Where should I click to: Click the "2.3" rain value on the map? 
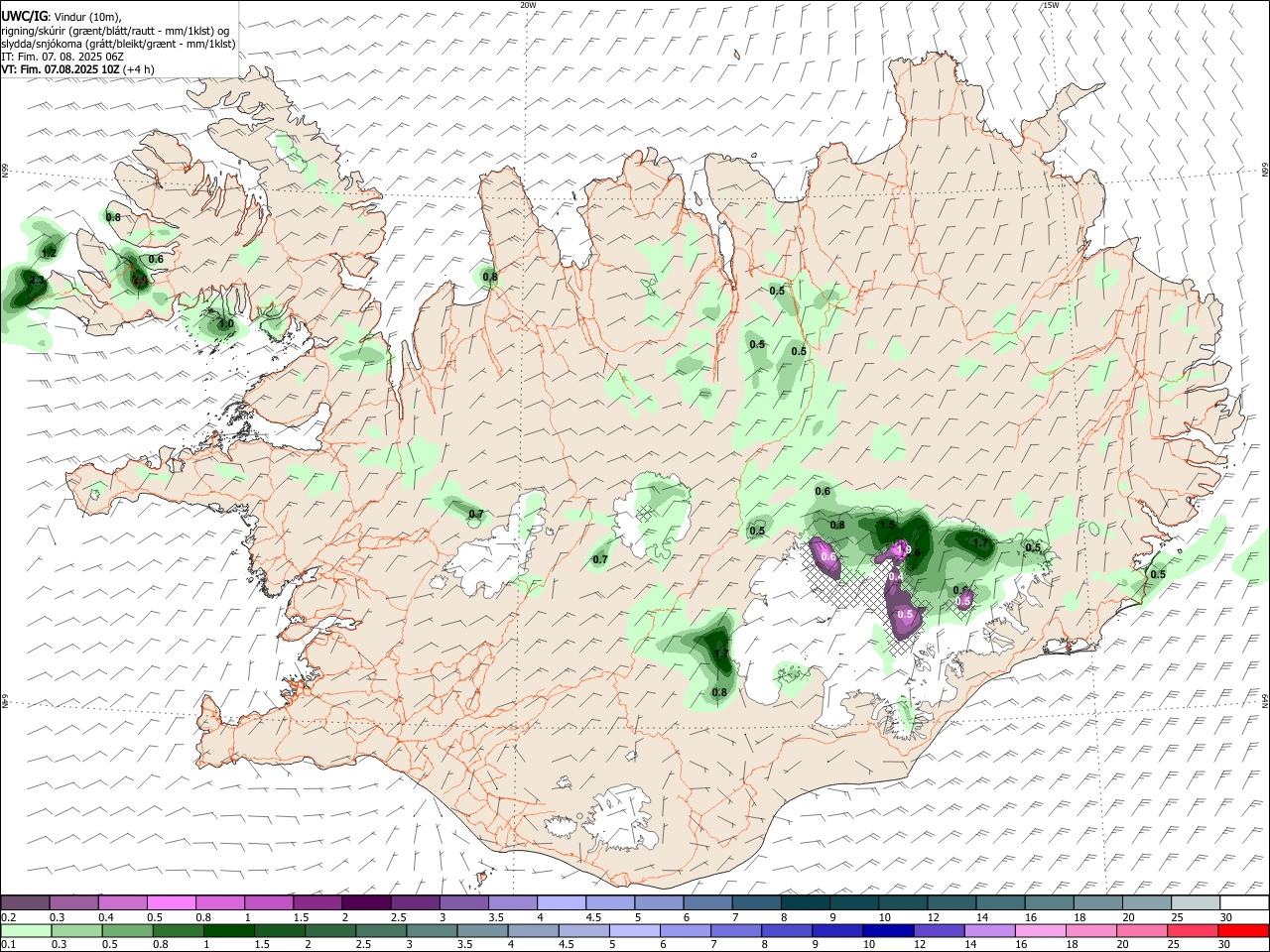pos(38,282)
